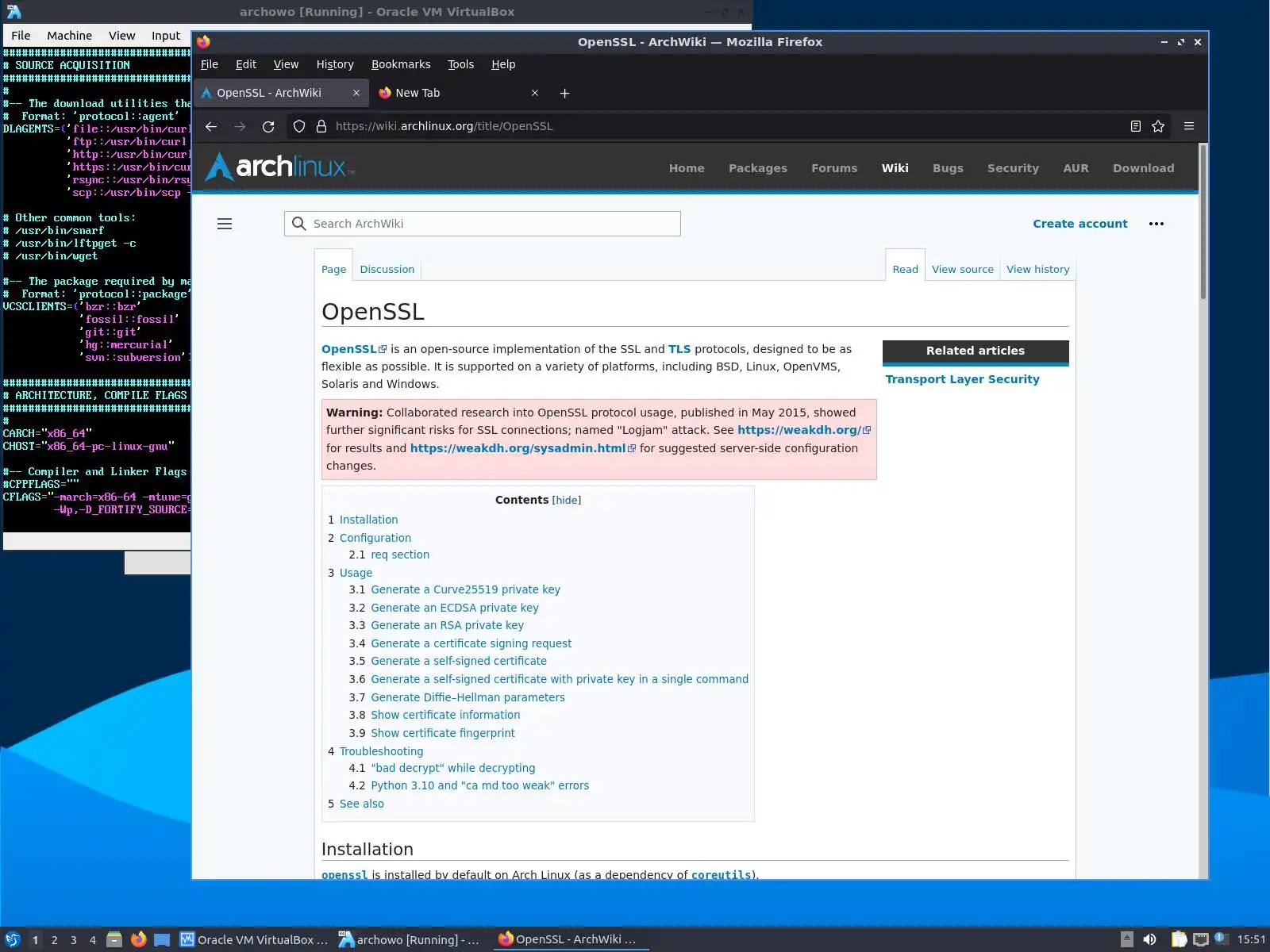
Task: Jump to Installation in contents
Action: [x=368, y=520]
